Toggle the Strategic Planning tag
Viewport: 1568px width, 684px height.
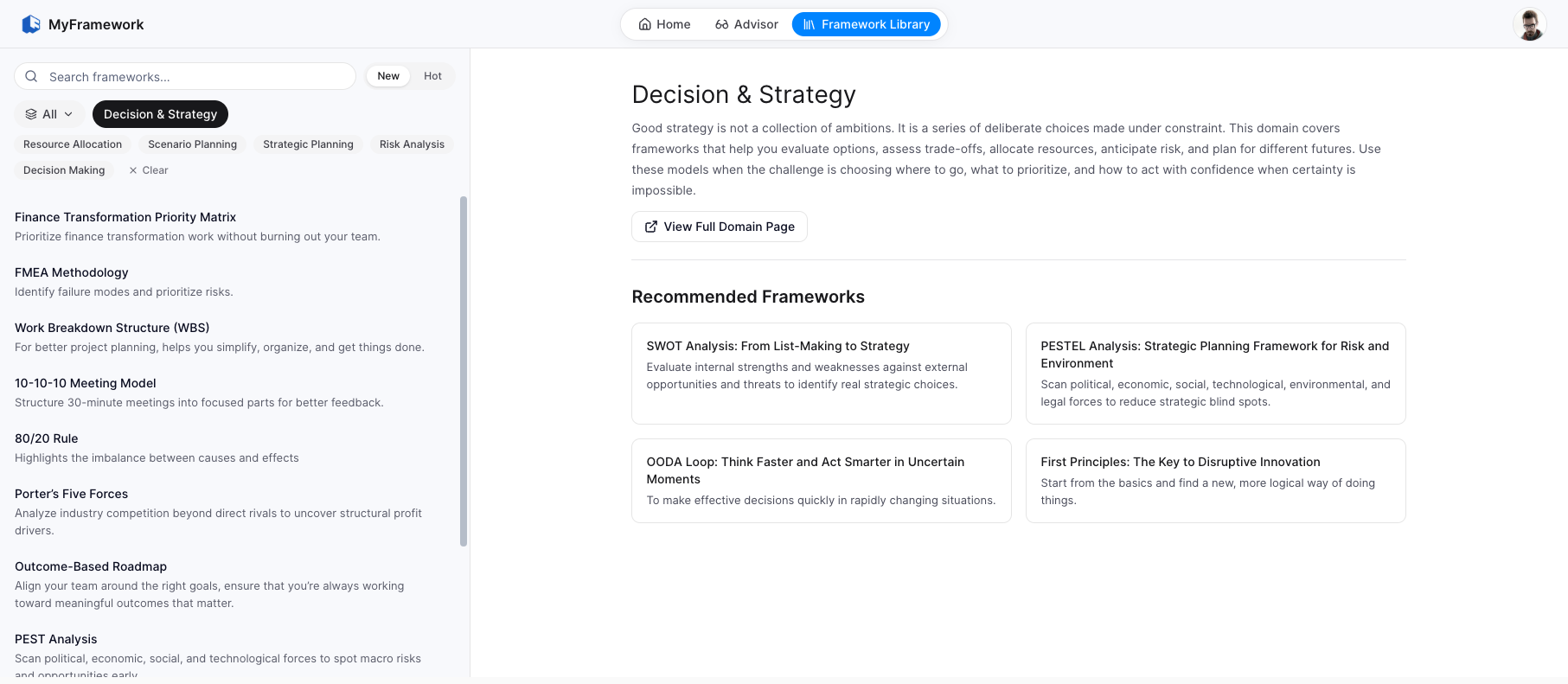click(x=308, y=144)
